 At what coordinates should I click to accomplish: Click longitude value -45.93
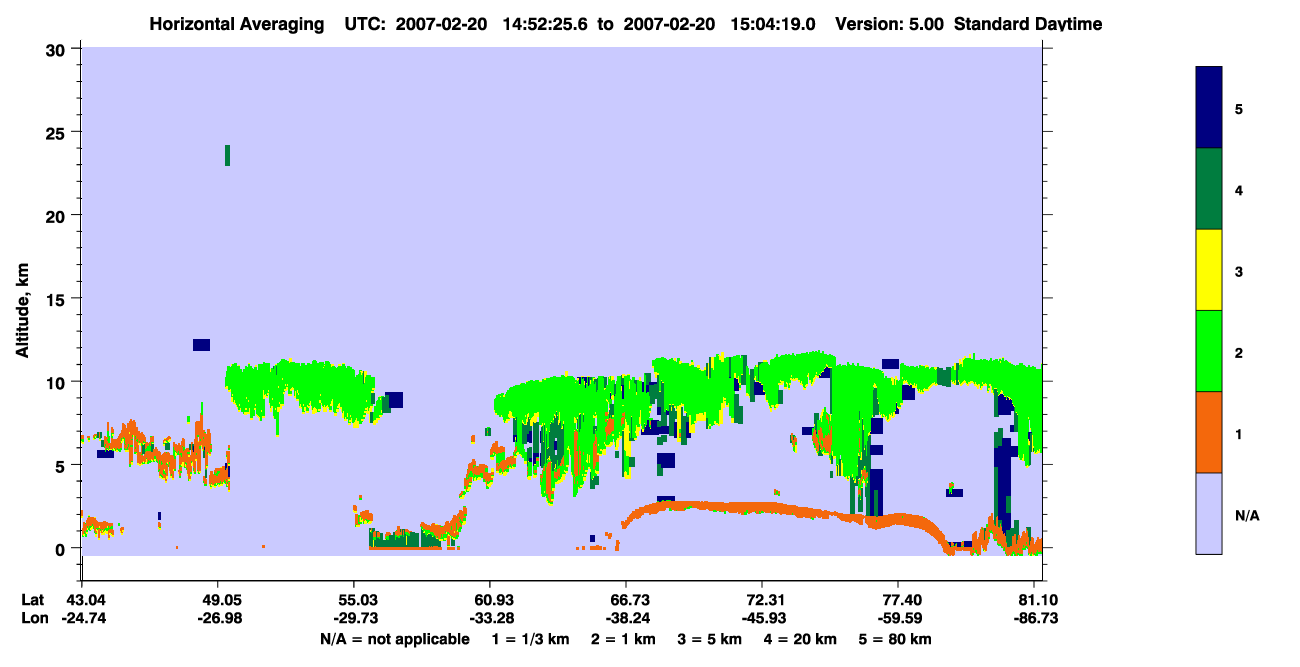tap(762, 618)
